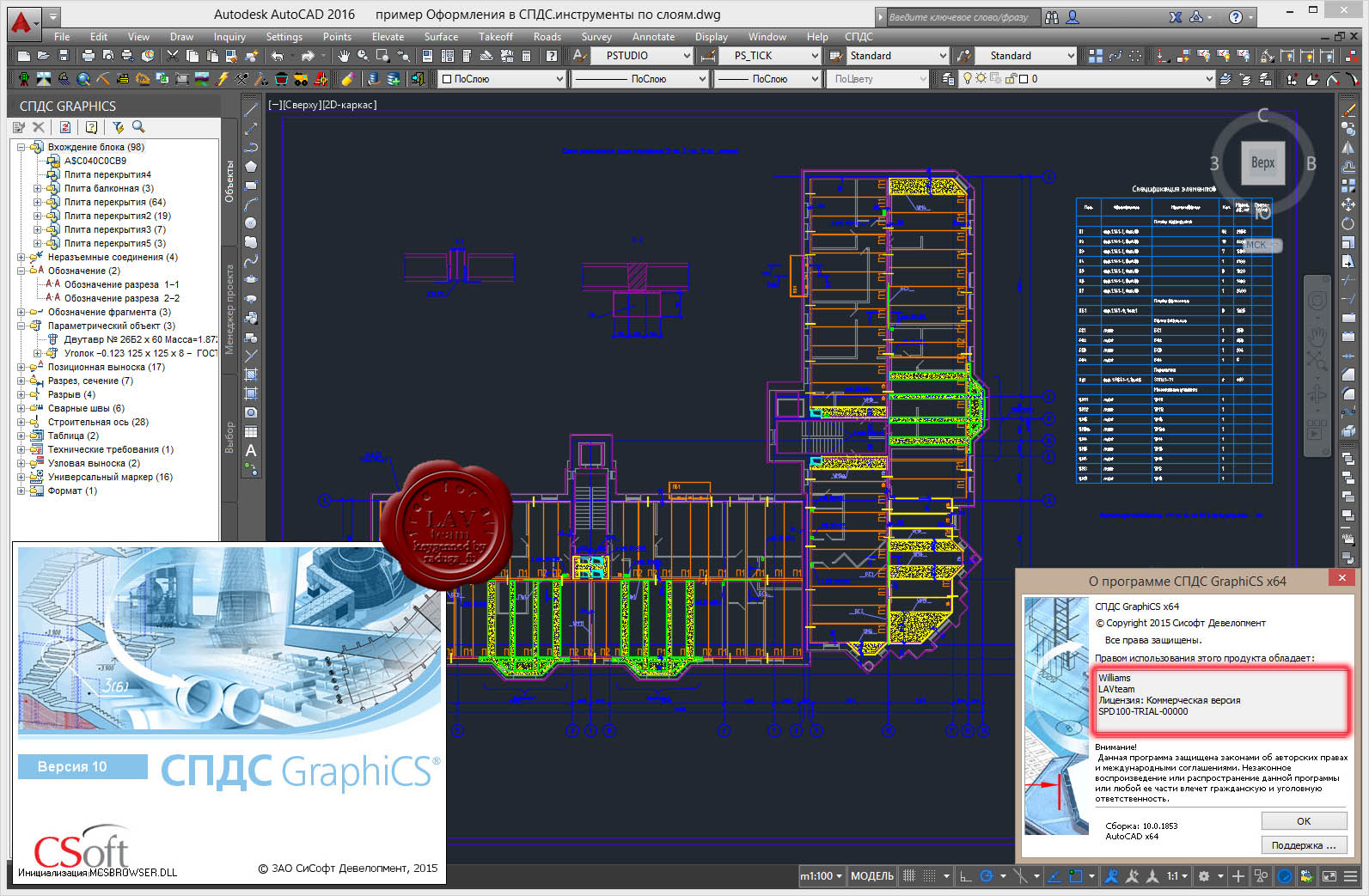Select Обозначение разреза 1–1 tree item

121,284
